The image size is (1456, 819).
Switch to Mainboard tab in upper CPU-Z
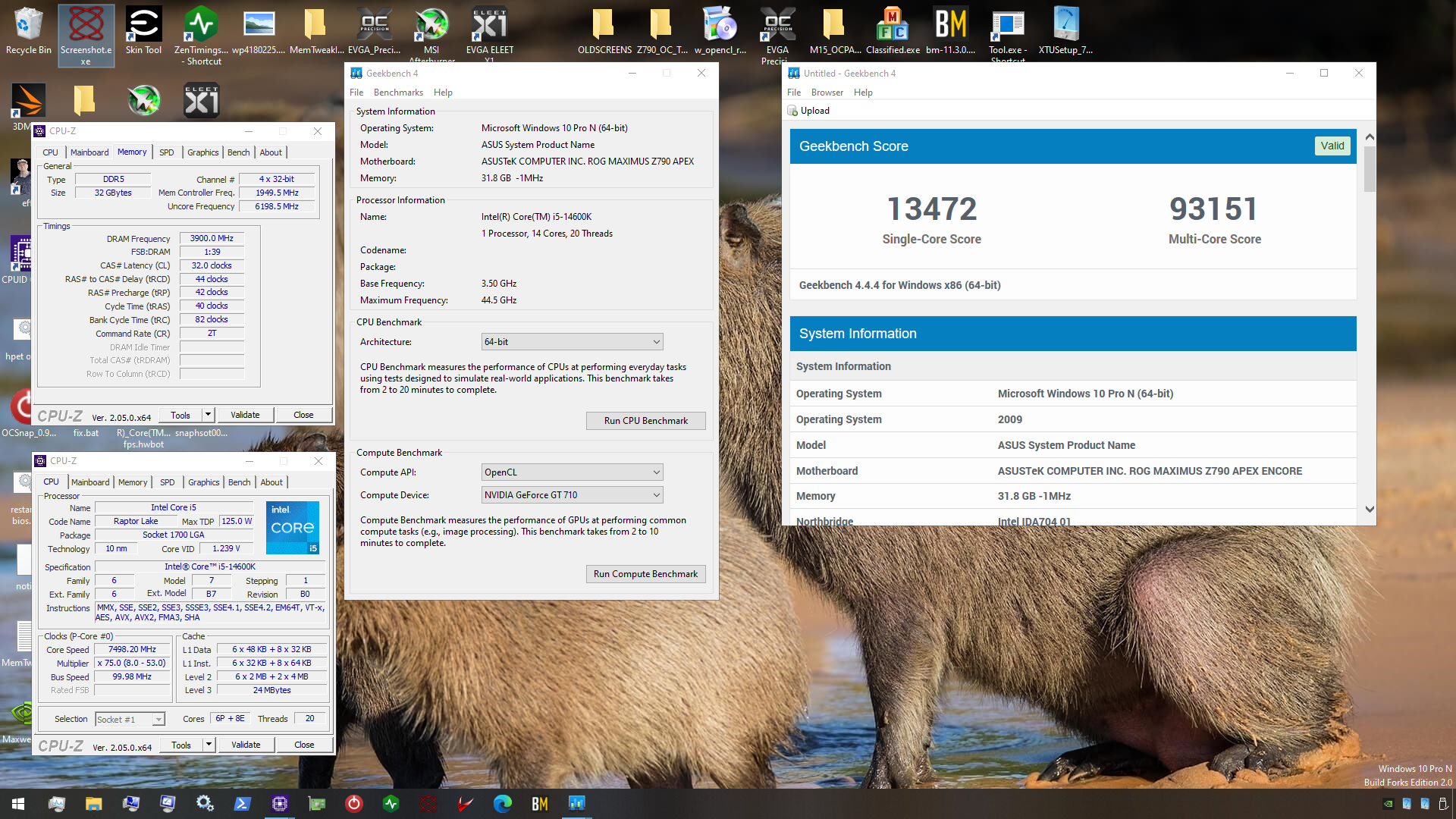[89, 152]
